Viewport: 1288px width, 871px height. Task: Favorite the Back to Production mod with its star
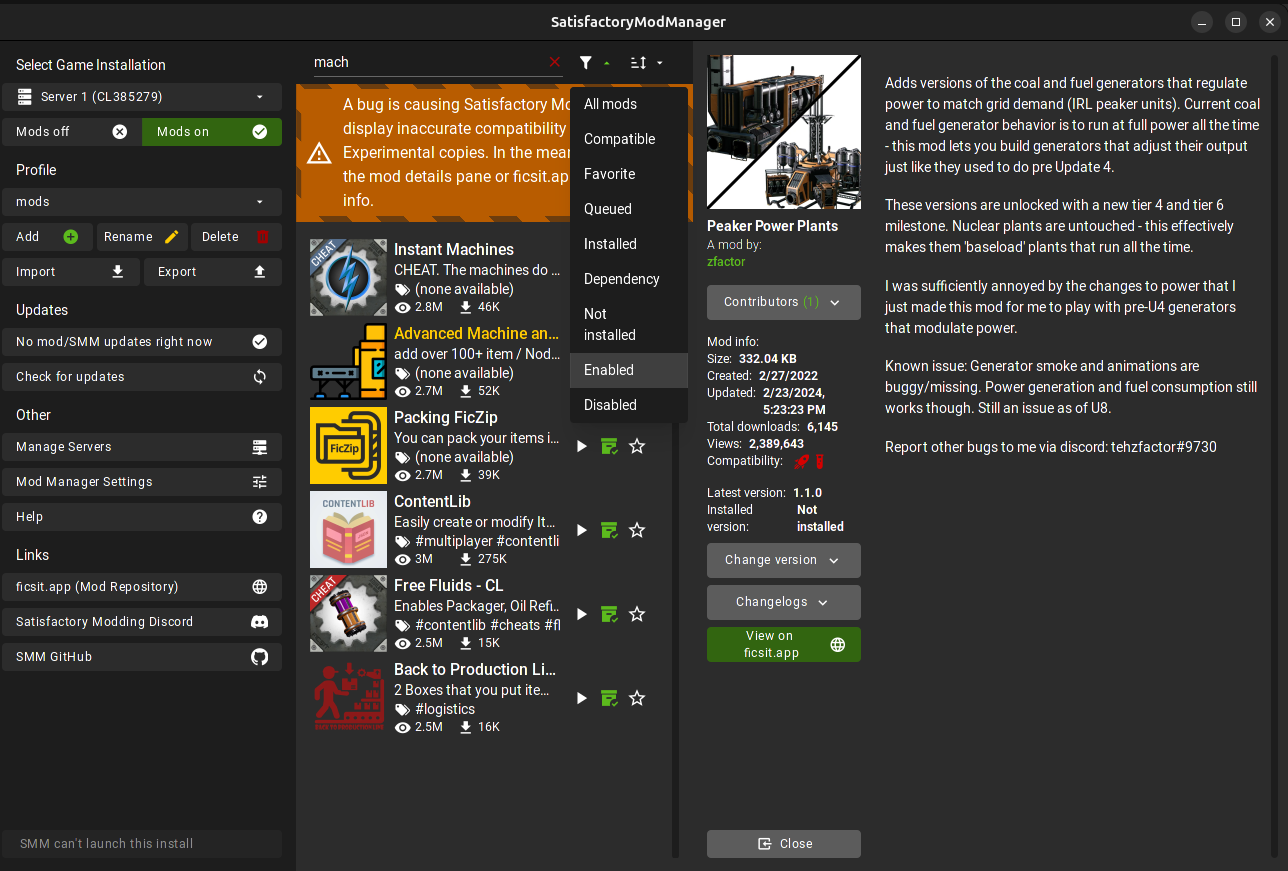pos(637,698)
